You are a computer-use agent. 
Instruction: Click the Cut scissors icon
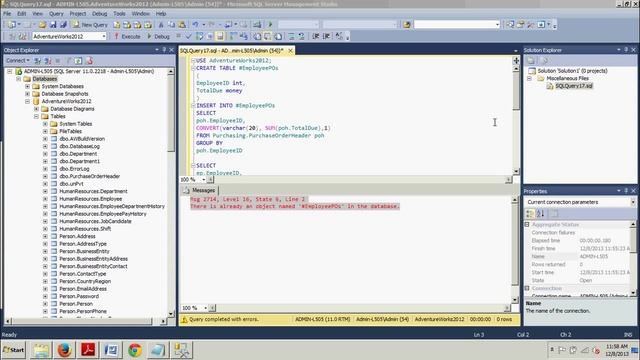coord(161,25)
